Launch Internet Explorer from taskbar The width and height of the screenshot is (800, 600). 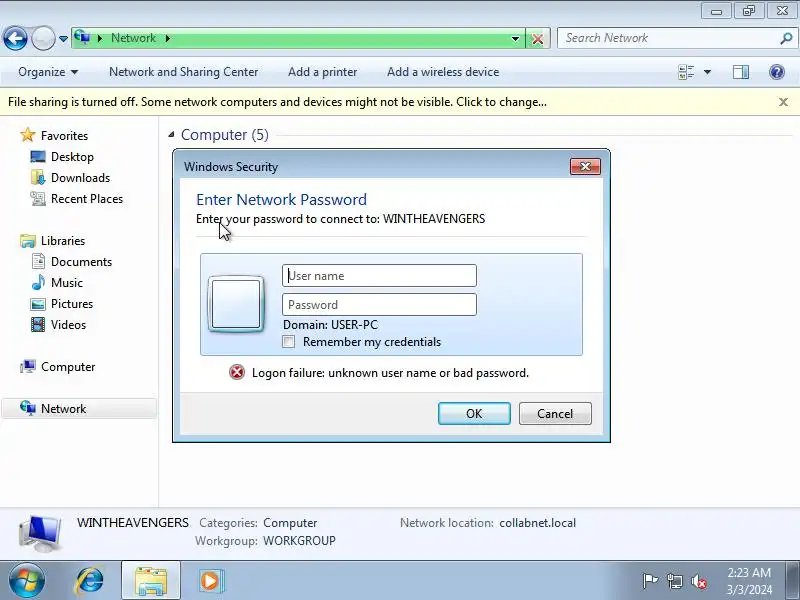coord(90,581)
